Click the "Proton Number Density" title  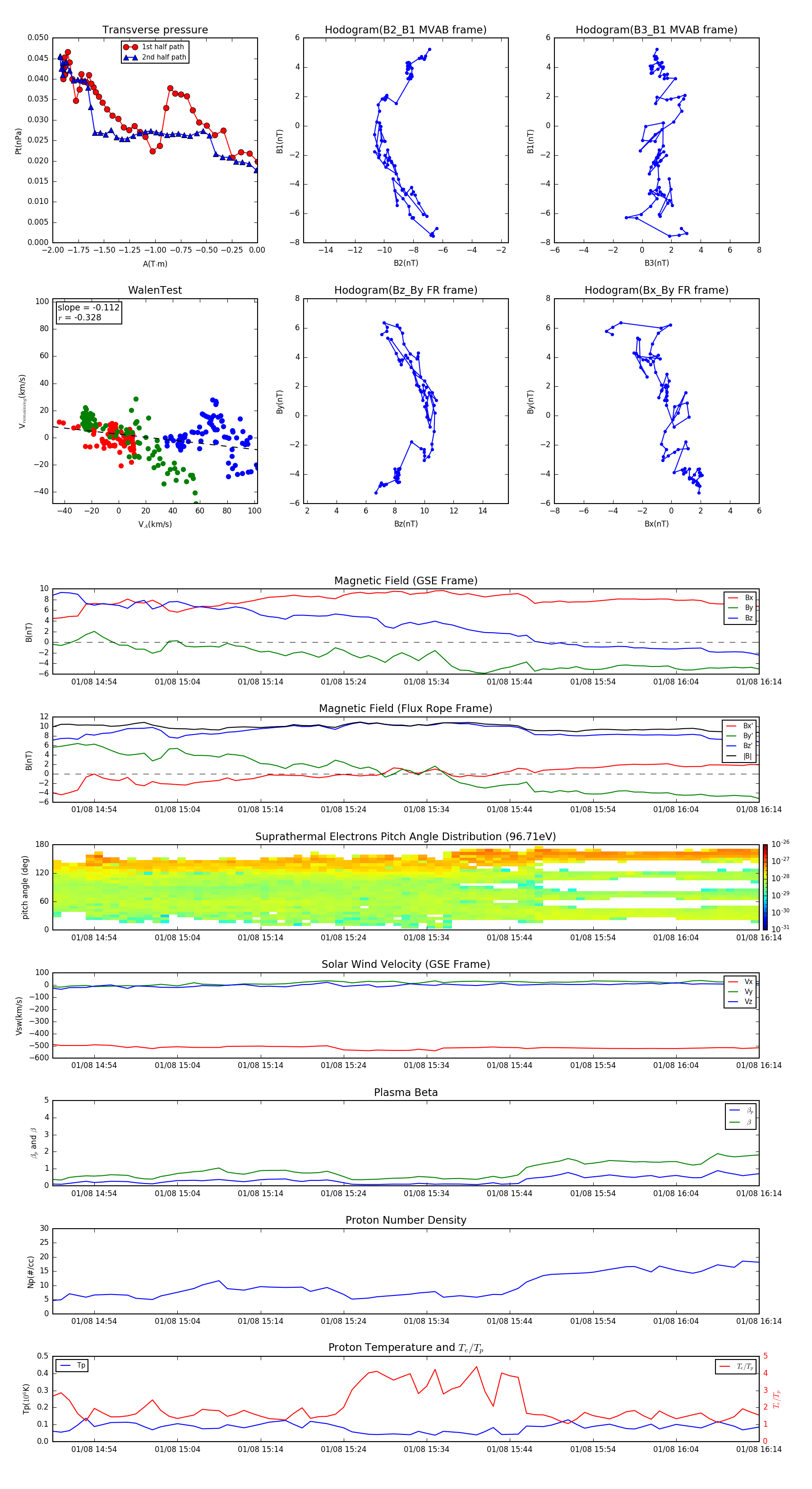[406, 1221]
